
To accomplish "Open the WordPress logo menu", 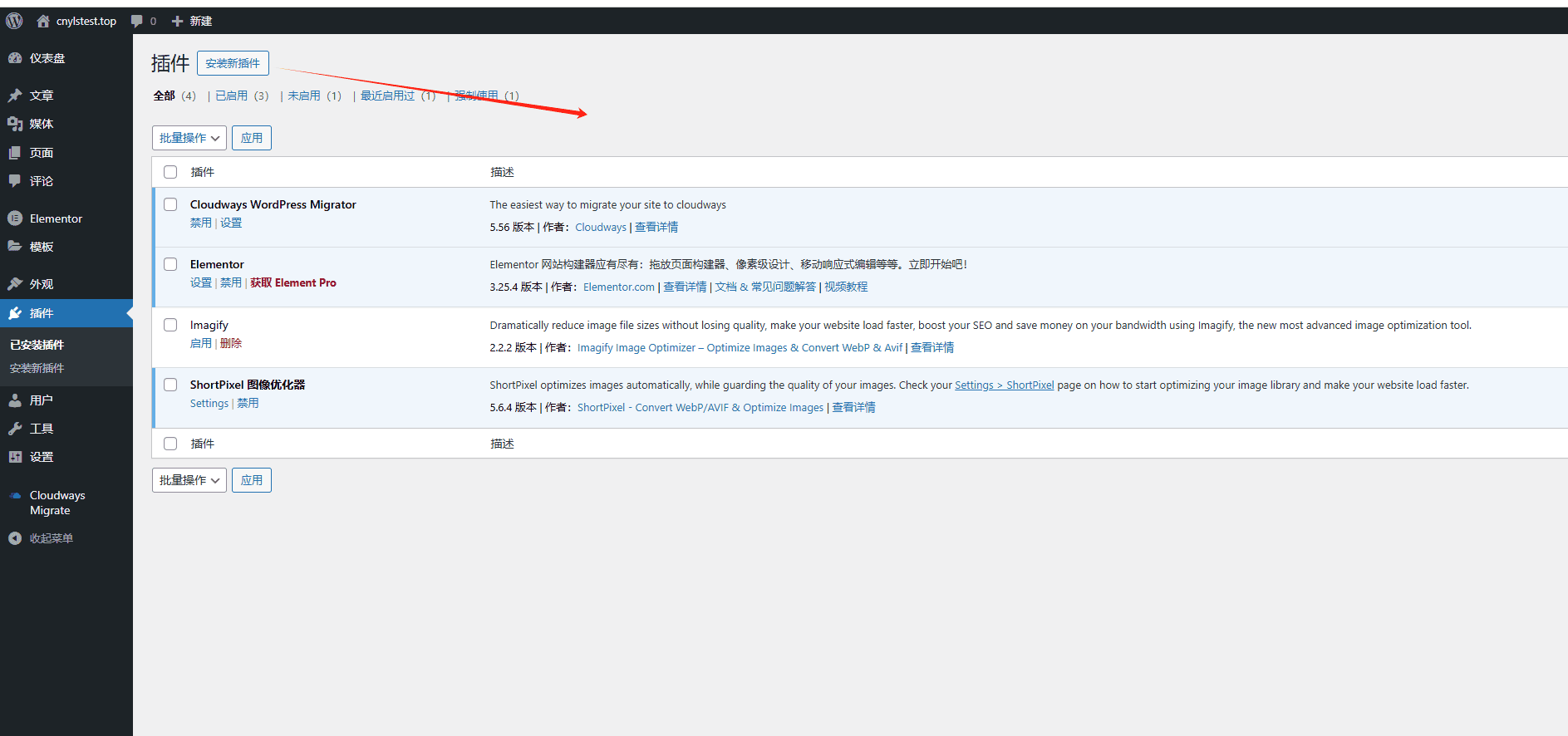I will tap(14, 21).
